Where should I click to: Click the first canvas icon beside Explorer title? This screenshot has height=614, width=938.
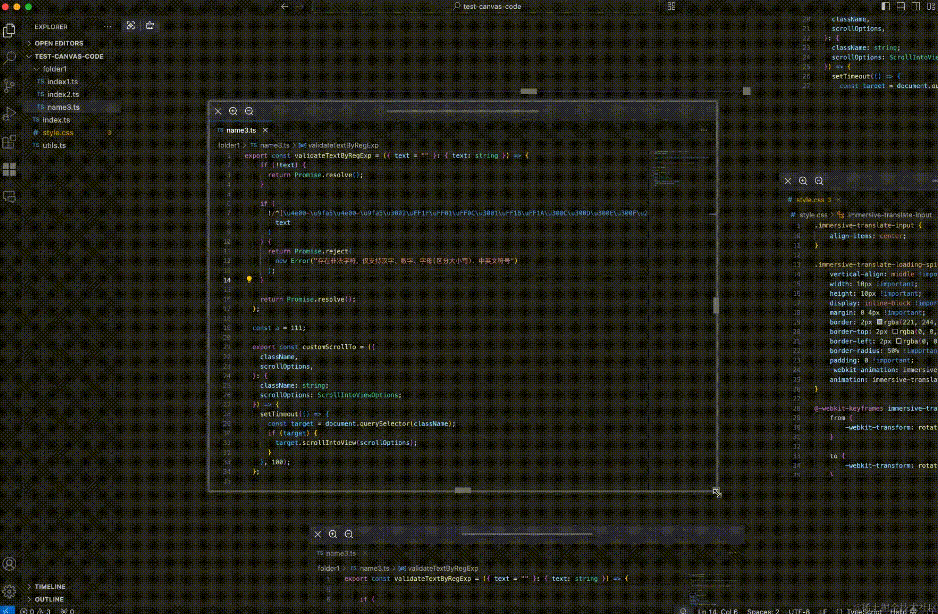131,26
